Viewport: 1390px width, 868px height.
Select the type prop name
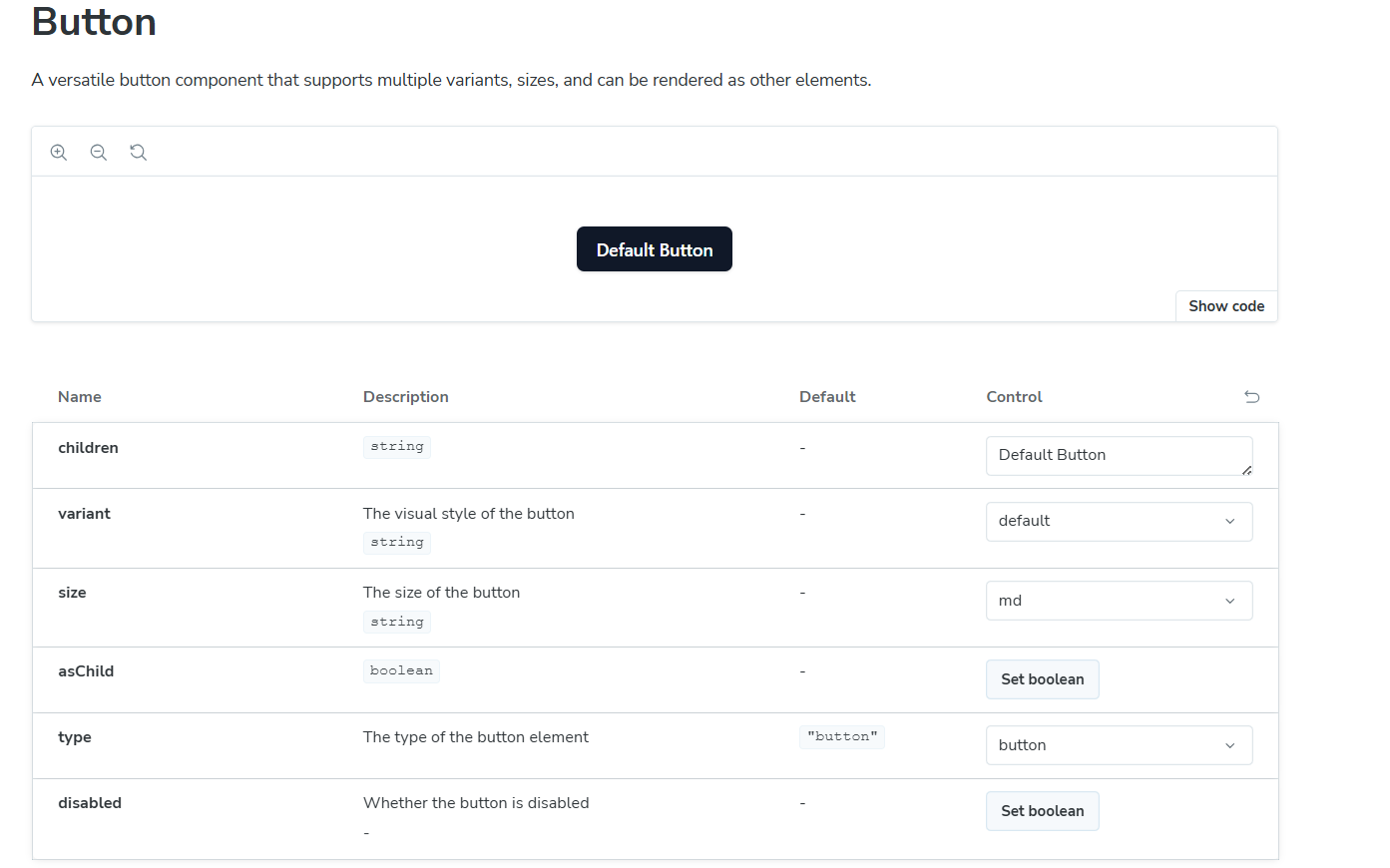point(75,737)
